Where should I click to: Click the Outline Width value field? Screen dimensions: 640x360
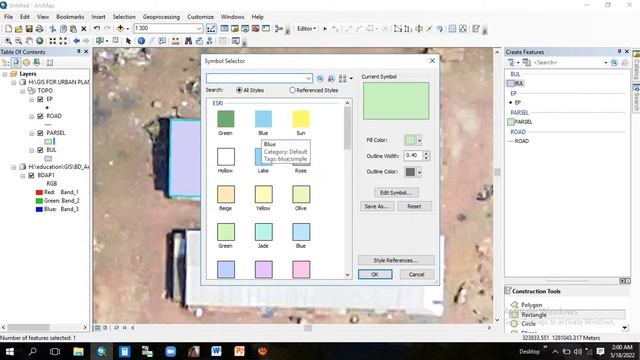413,156
